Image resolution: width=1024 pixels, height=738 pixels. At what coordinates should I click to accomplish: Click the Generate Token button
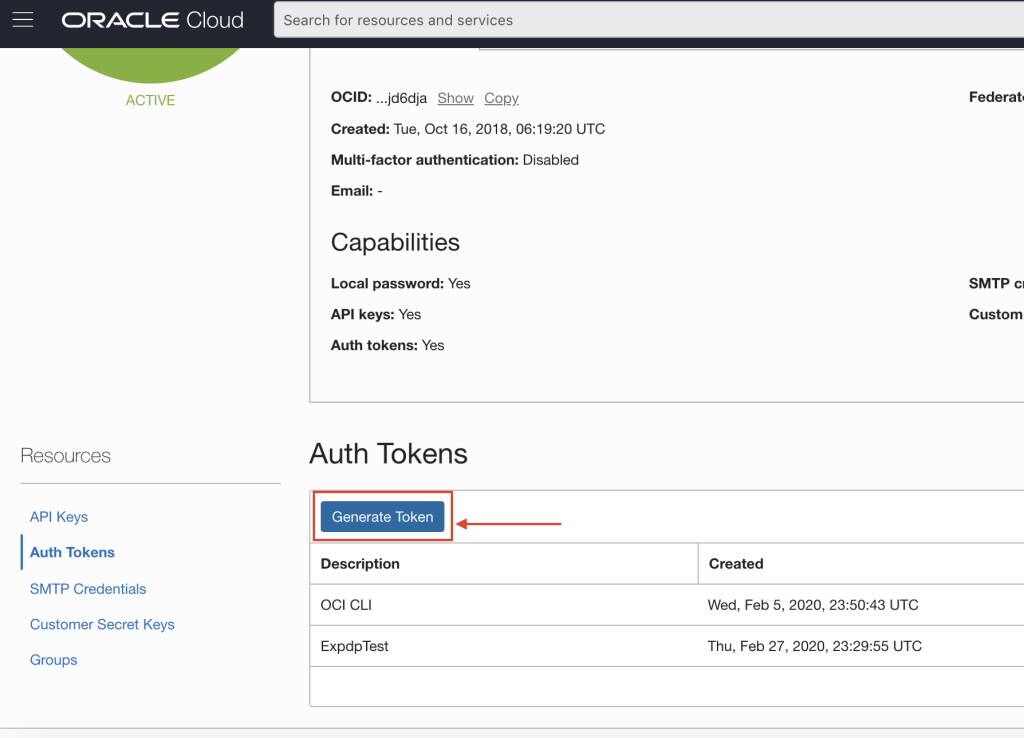[x=382, y=516]
